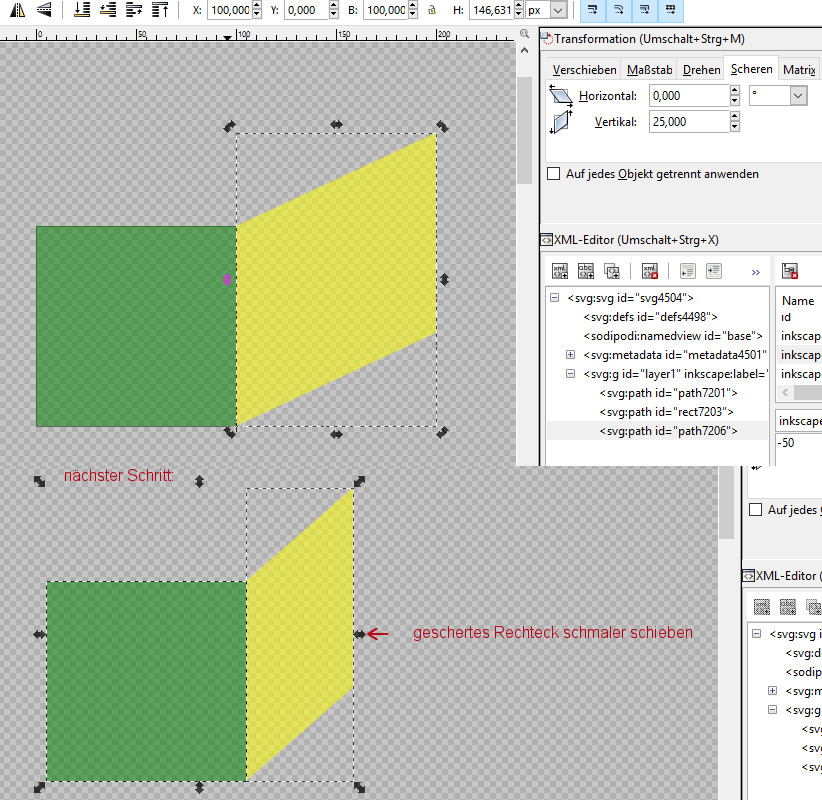This screenshot has height=800, width=822.
Task: Enable 'Auf jedes Objekt getrennt anwenden' checkbox
Action: click(554, 174)
